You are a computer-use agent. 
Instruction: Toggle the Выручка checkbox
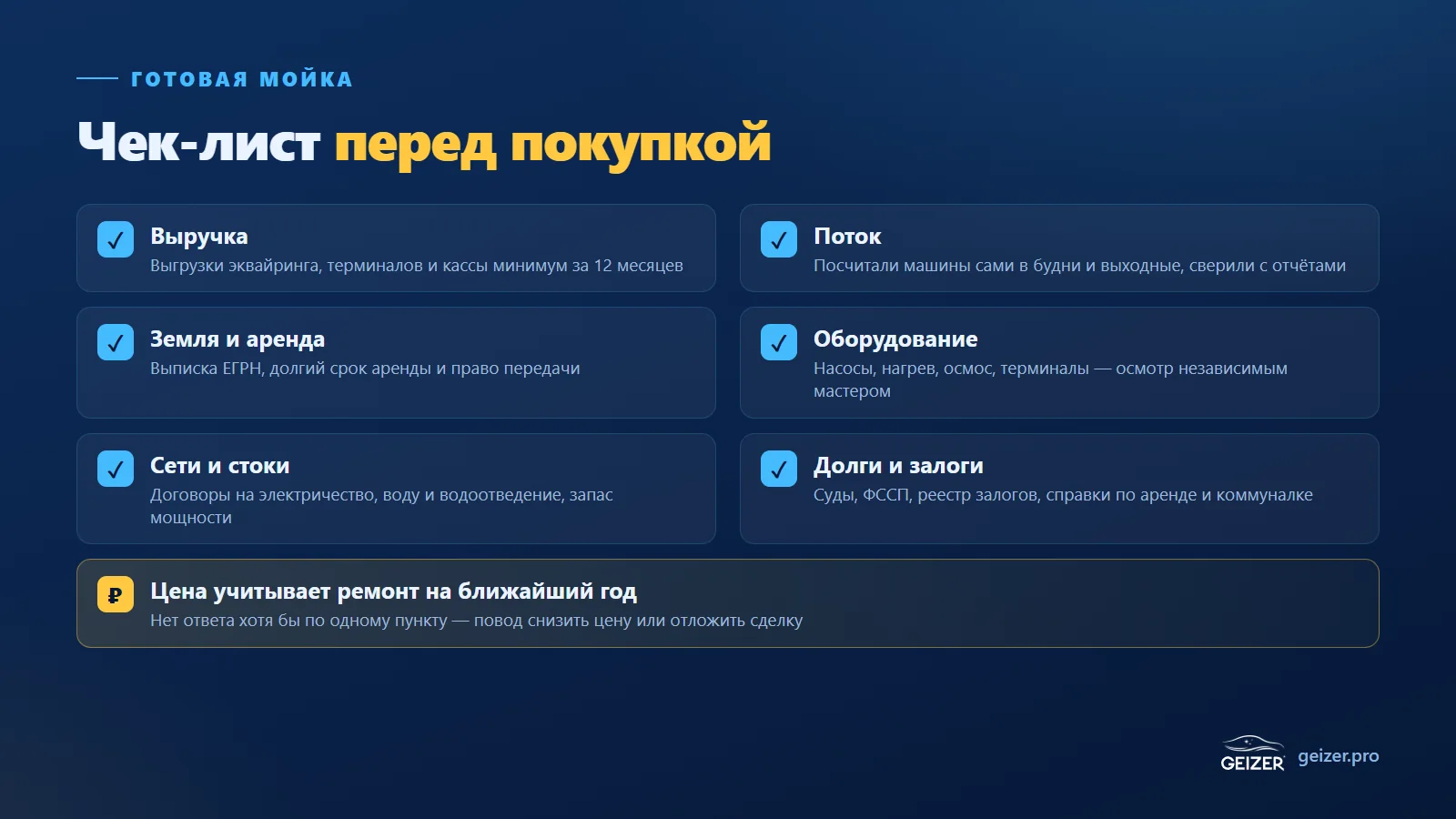click(116, 239)
